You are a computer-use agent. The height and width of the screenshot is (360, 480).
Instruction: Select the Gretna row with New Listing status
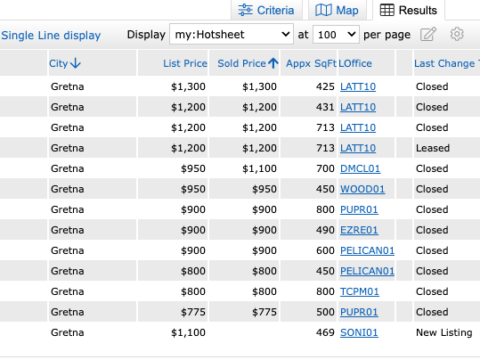pyautogui.click(x=240, y=333)
